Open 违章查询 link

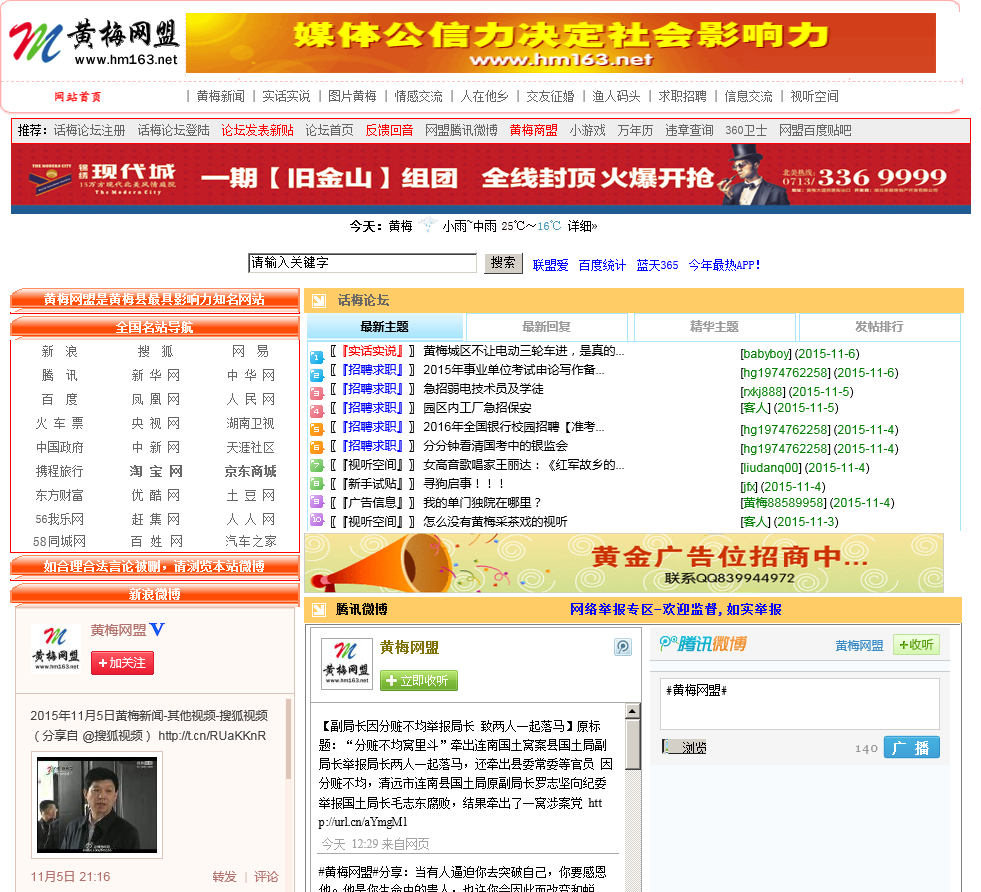click(x=689, y=131)
